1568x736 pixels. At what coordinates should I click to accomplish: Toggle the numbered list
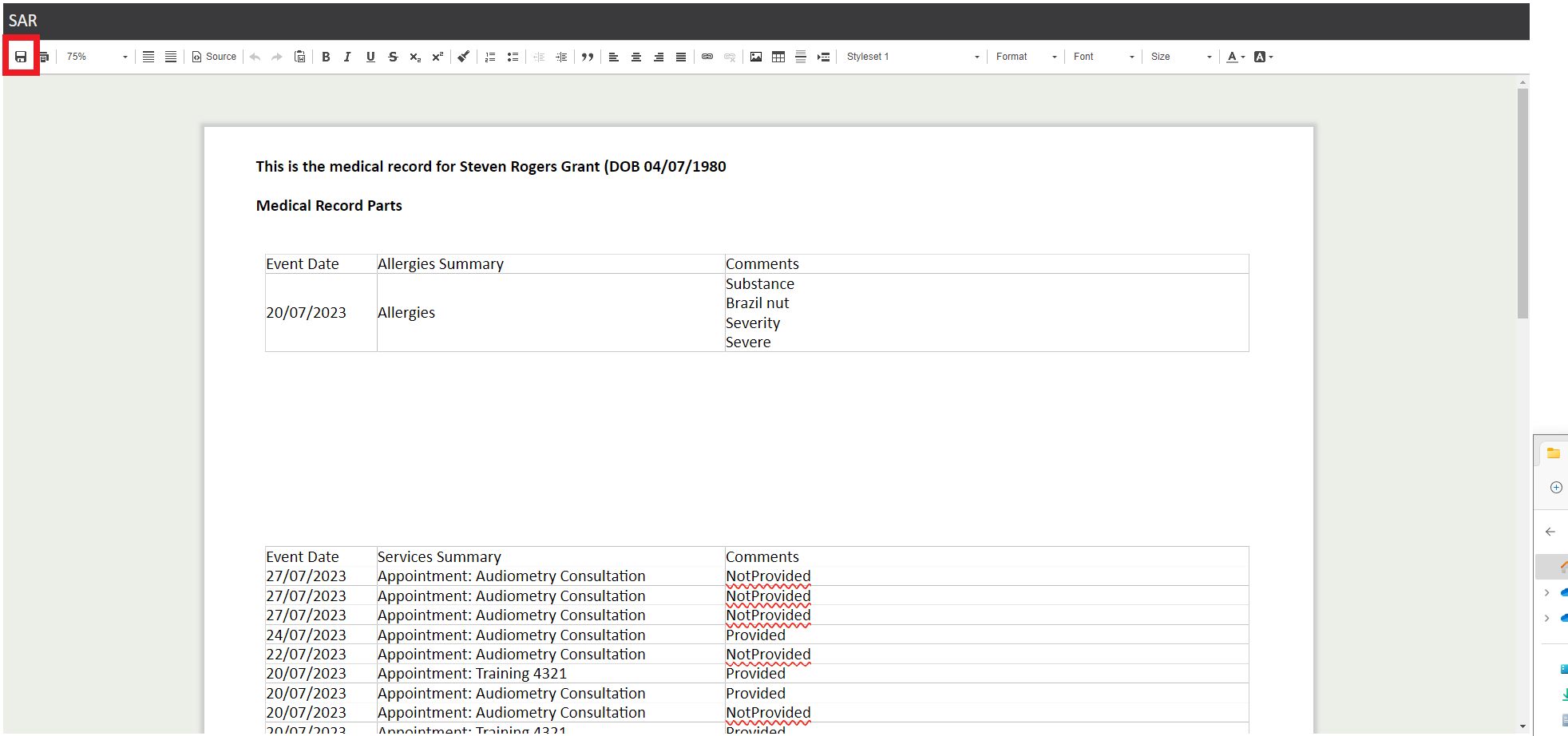coord(489,56)
